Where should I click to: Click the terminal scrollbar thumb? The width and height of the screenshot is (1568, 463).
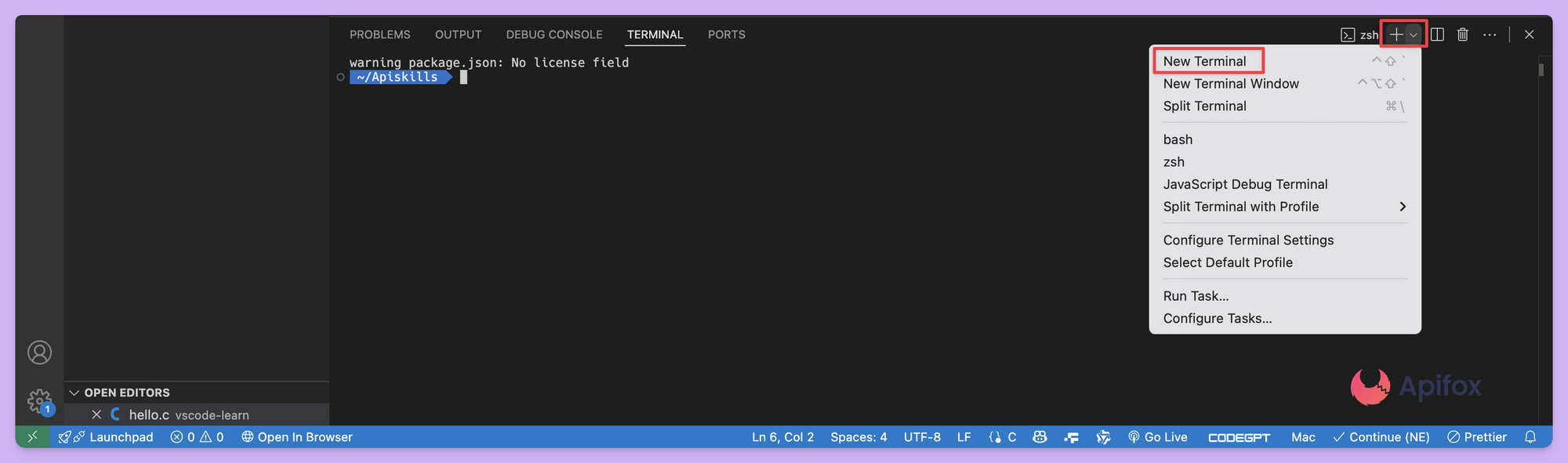point(1541,70)
